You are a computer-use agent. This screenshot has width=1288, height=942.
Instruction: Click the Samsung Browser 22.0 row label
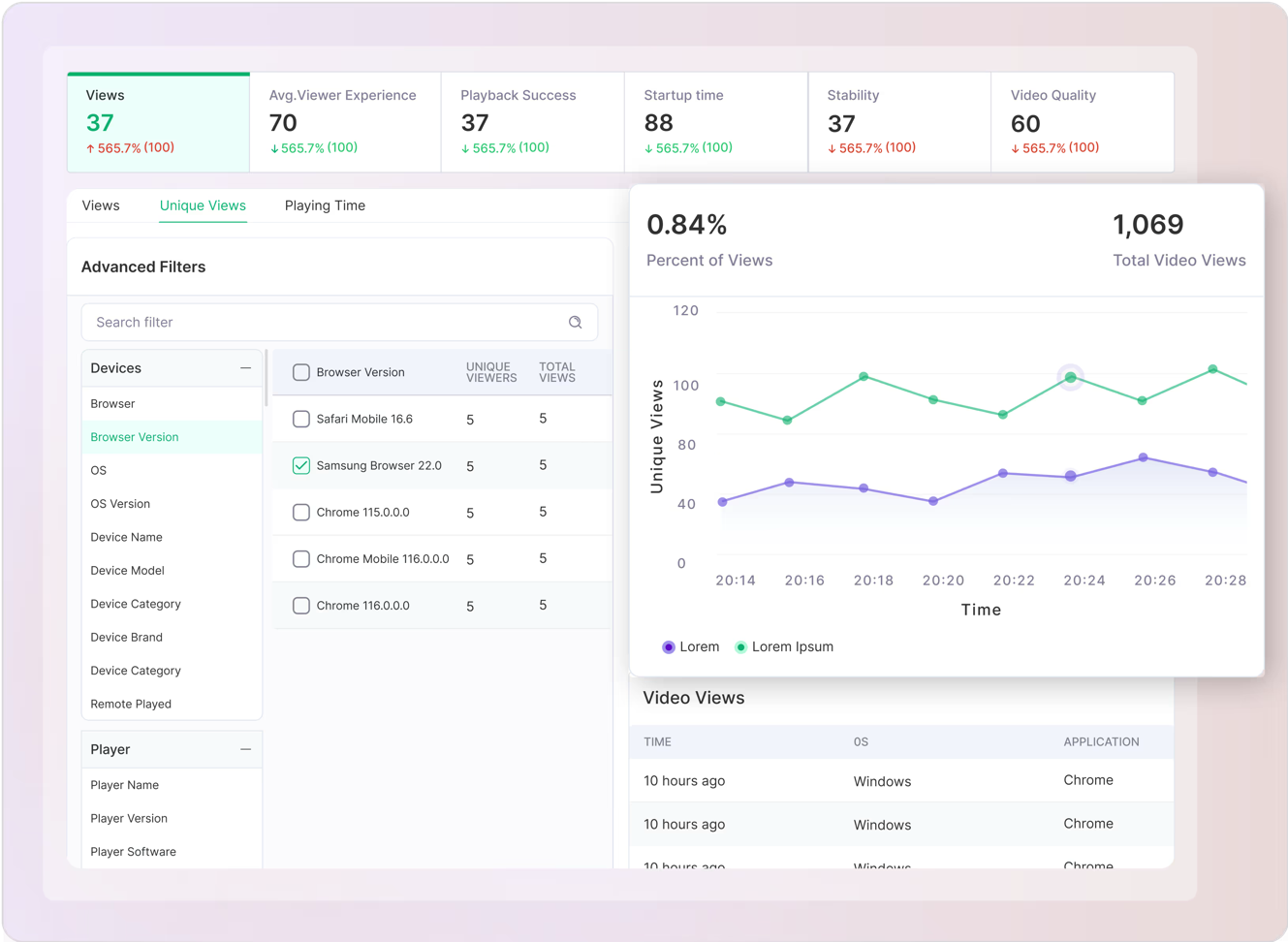[379, 465]
